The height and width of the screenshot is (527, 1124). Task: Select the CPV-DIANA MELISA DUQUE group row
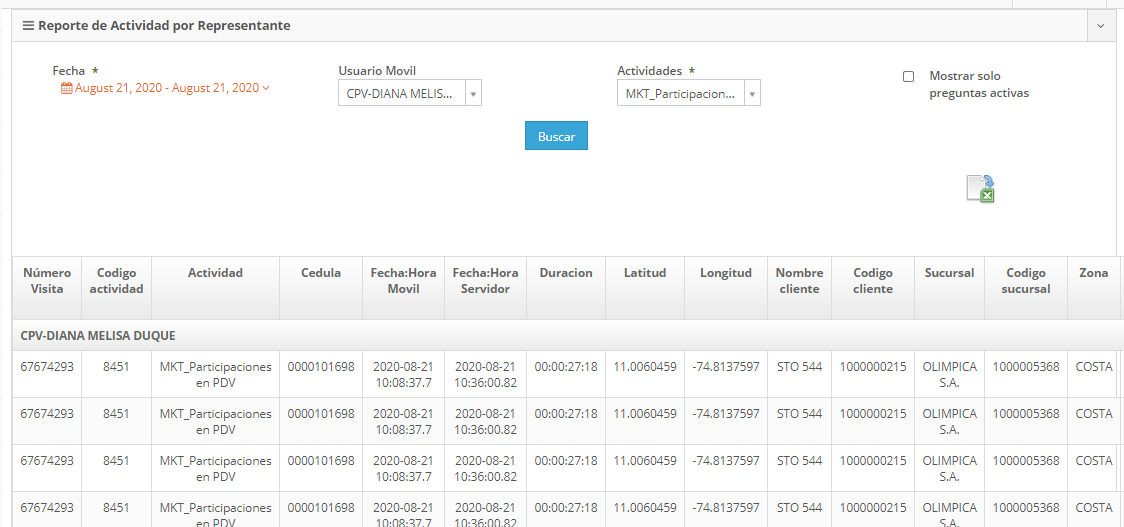click(x=568, y=336)
